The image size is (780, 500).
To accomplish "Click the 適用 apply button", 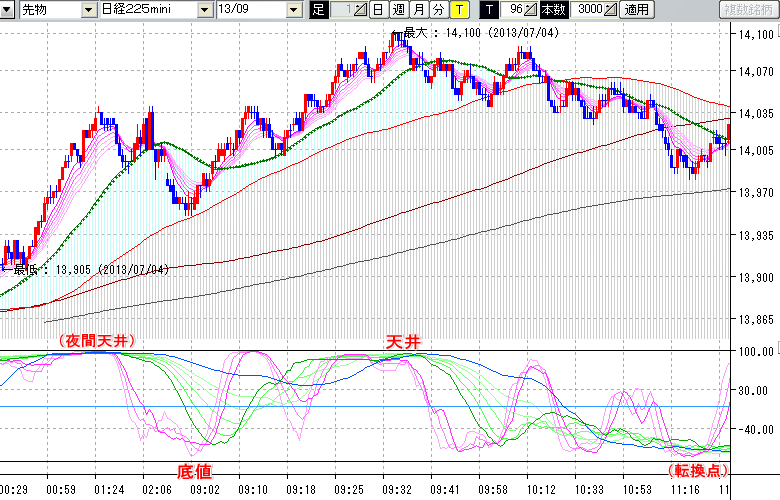I will coord(636,10).
